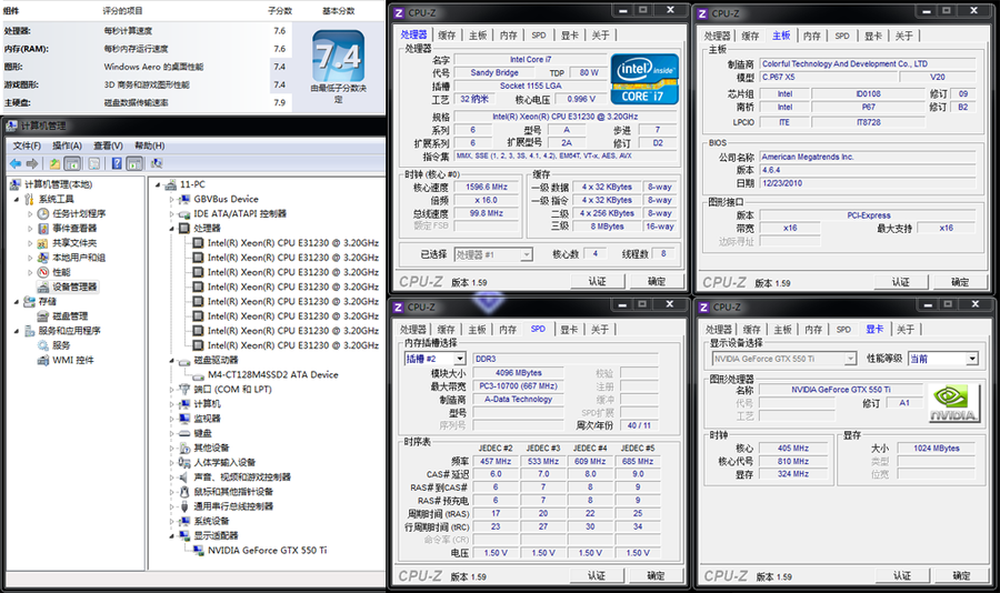Click the 性能 performance monitor icon
The width and height of the screenshot is (1000, 593).
[43, 272]
